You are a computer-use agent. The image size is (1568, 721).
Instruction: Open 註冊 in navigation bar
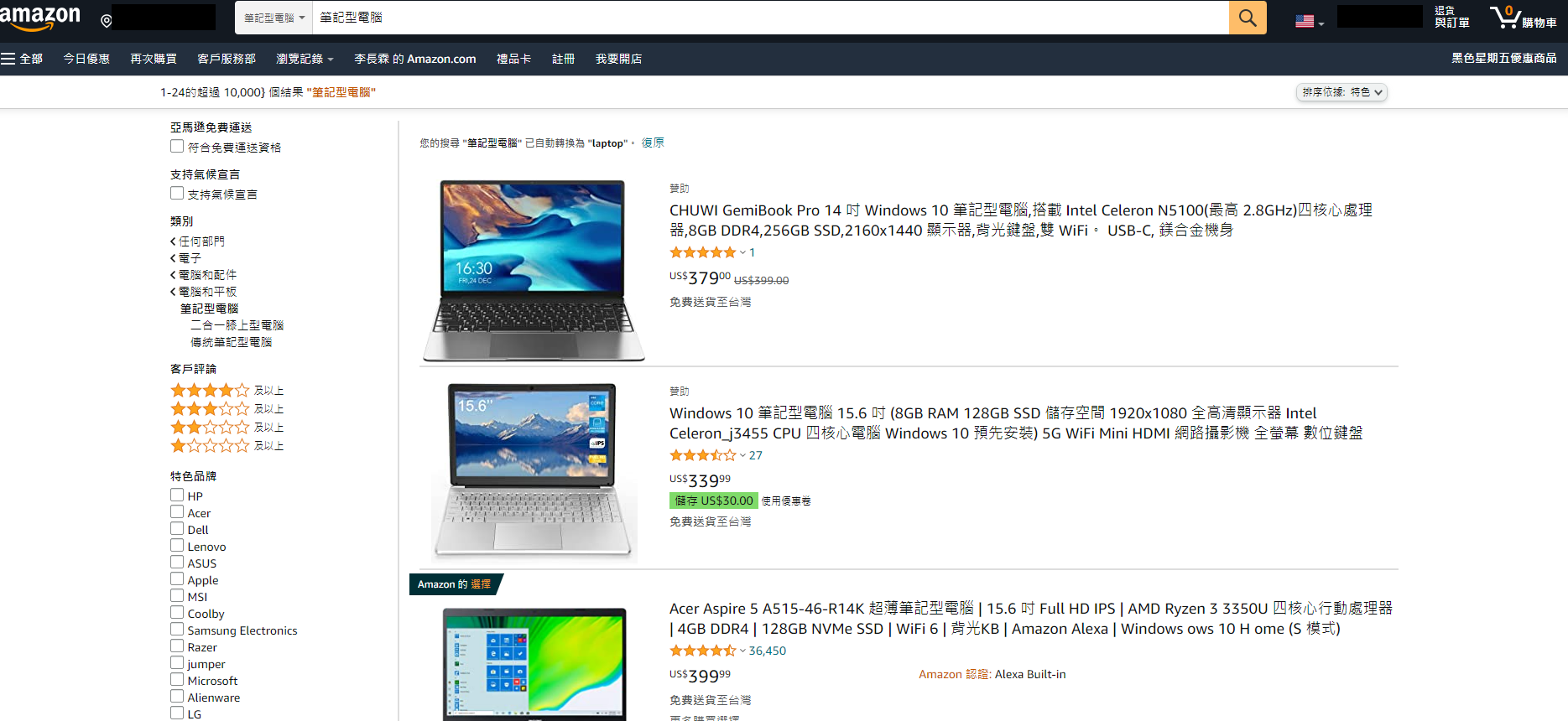click(x=563, y=59)
